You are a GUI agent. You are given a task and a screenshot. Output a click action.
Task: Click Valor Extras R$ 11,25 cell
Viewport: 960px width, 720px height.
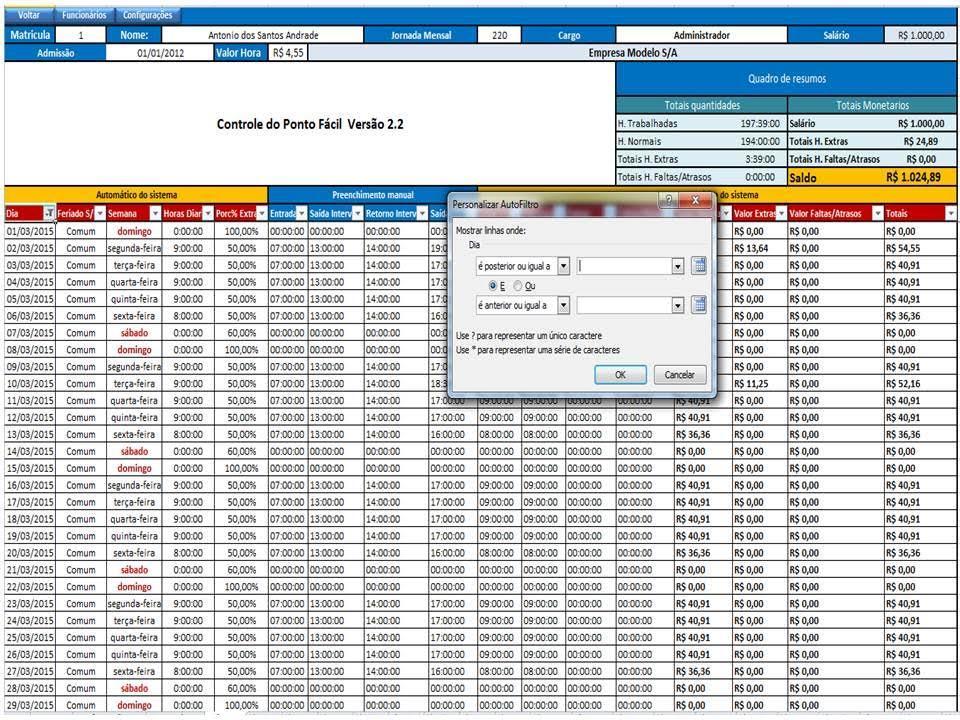point(760,383)
